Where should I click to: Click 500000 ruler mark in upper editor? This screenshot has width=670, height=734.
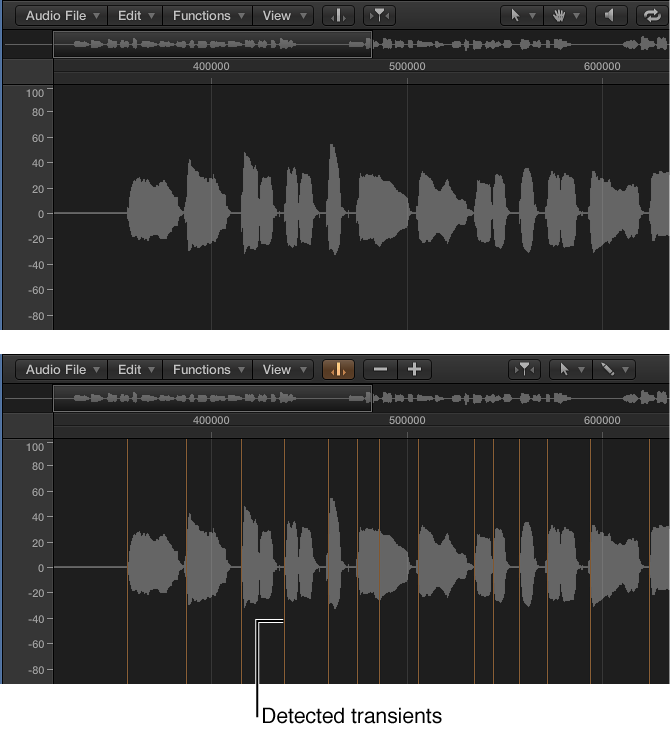coord(407,66)
